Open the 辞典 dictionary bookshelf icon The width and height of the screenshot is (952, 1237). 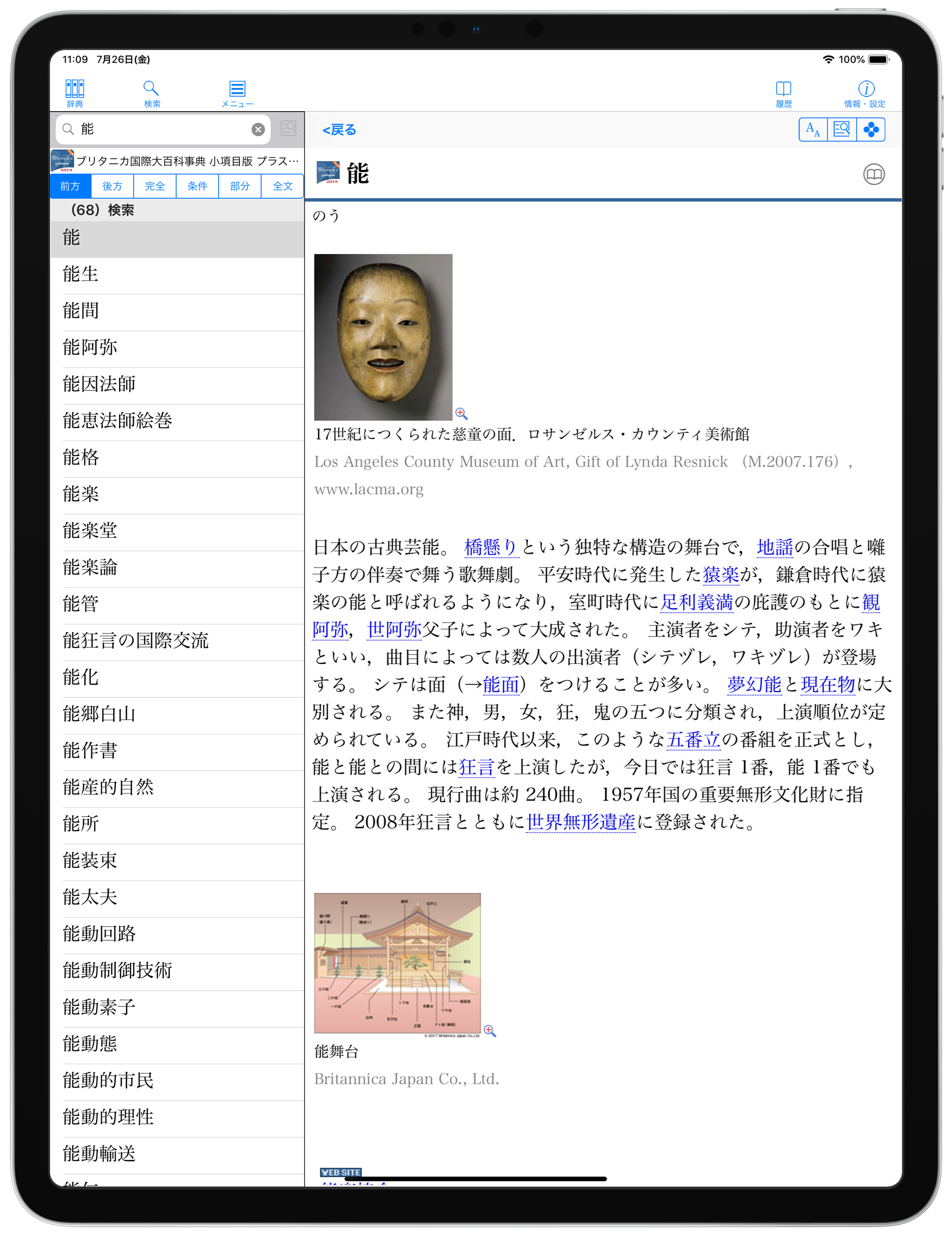75,92
